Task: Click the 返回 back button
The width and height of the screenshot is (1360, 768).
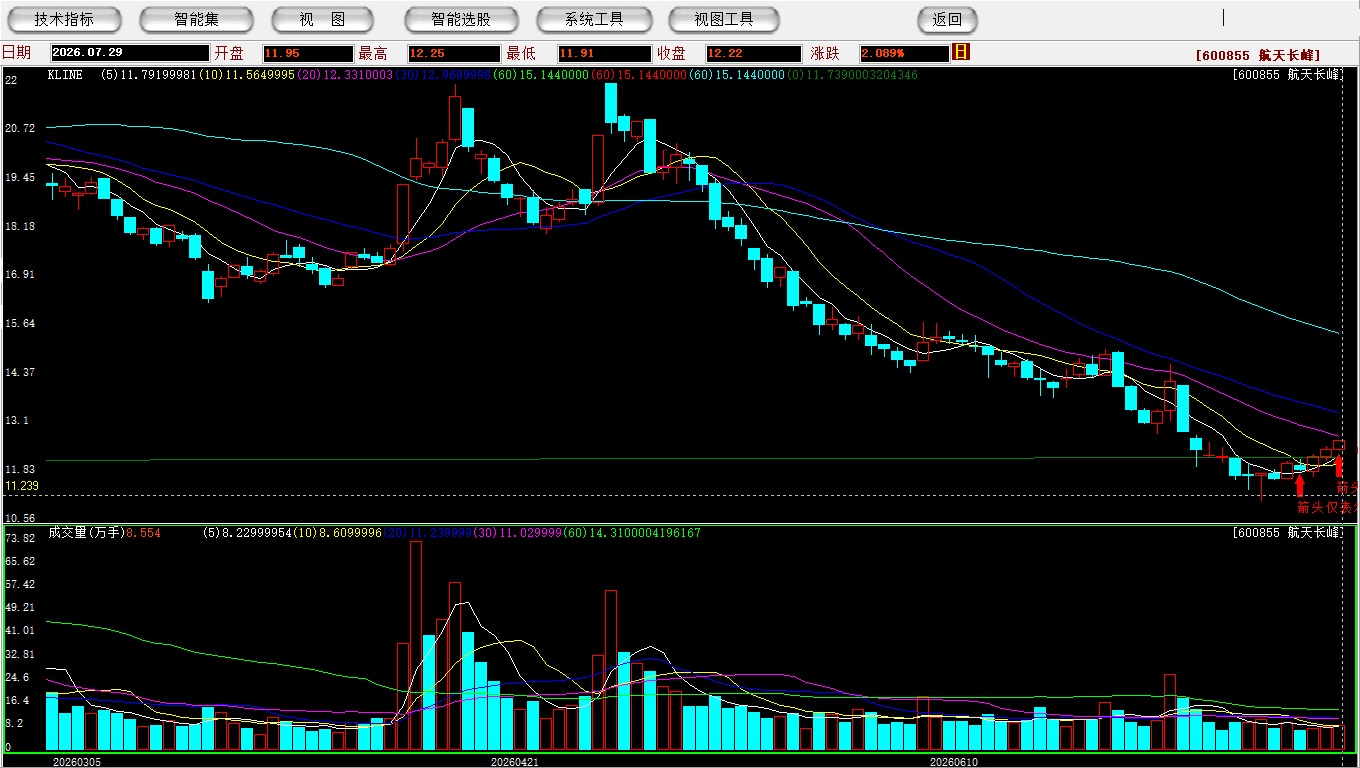Action: click(x=947, y=19)
